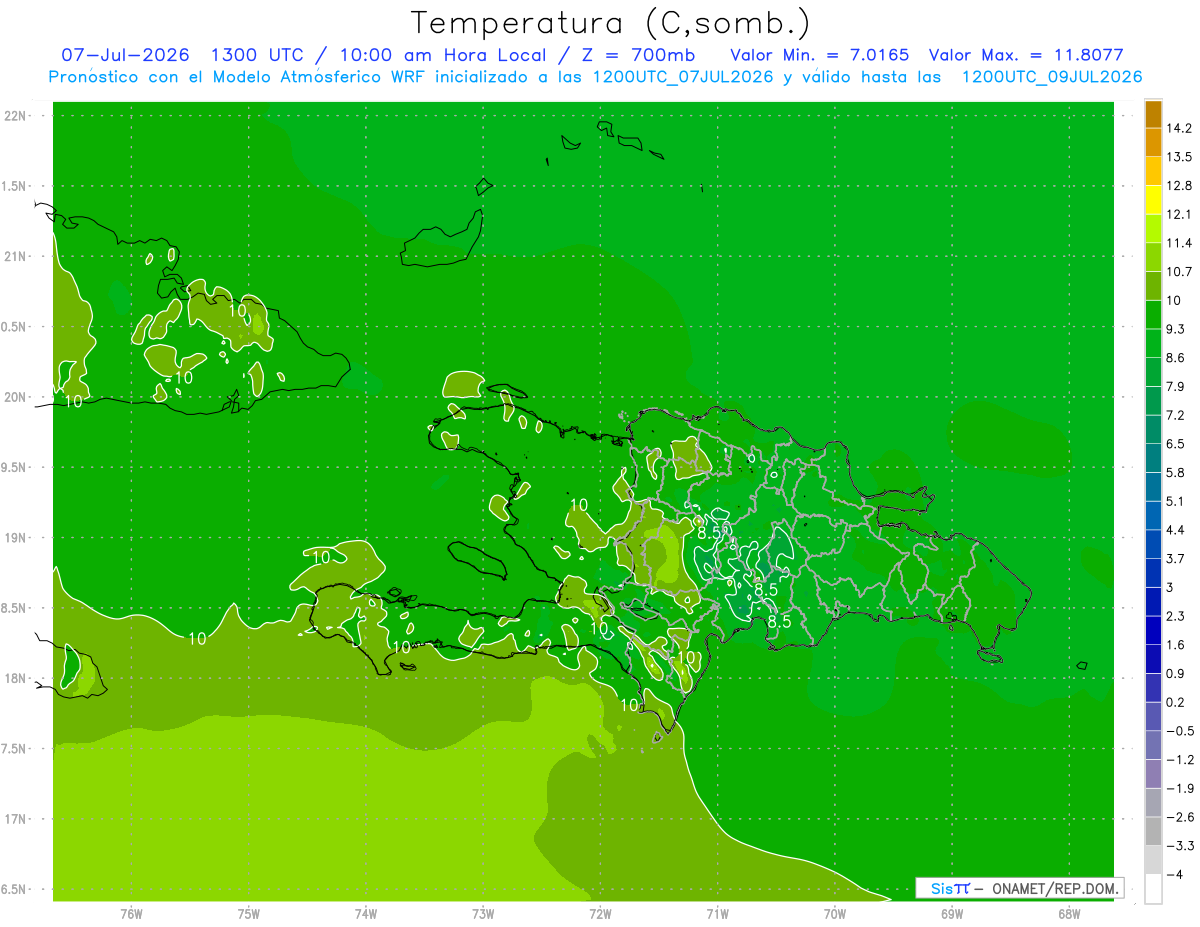Click the '14.2' color scale value
Viewport: 1200px width, 927px height.
(x=1180, y=128)
